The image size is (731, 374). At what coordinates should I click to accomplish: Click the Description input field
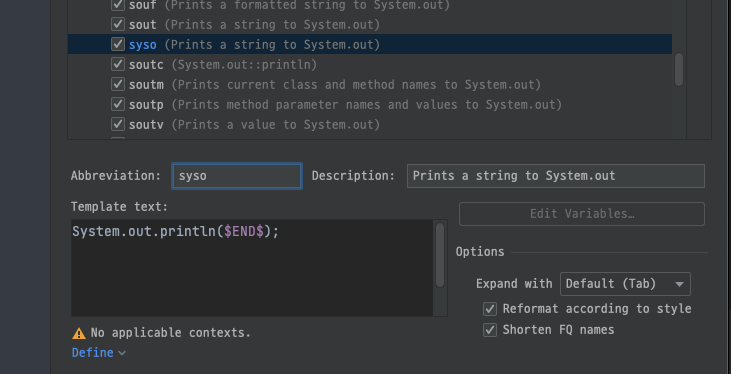556,176
